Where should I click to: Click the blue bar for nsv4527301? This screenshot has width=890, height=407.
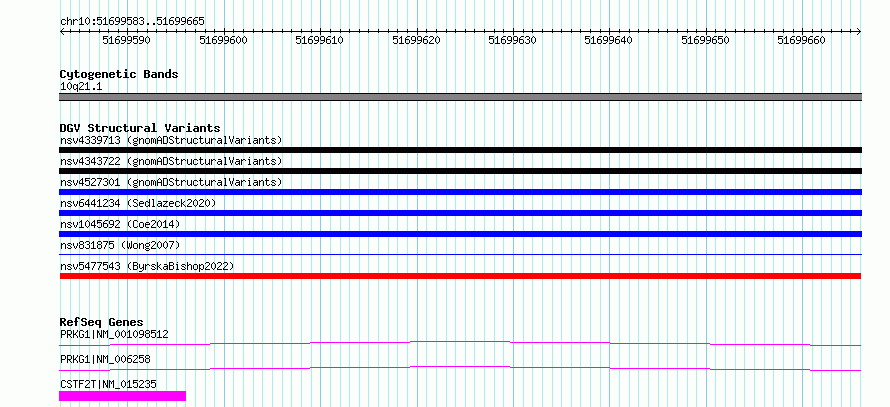point(460,192)
